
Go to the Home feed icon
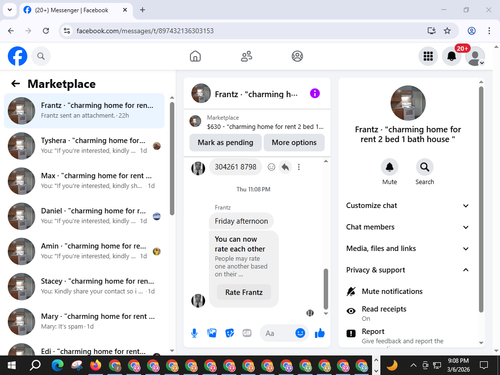pos(195,56)
